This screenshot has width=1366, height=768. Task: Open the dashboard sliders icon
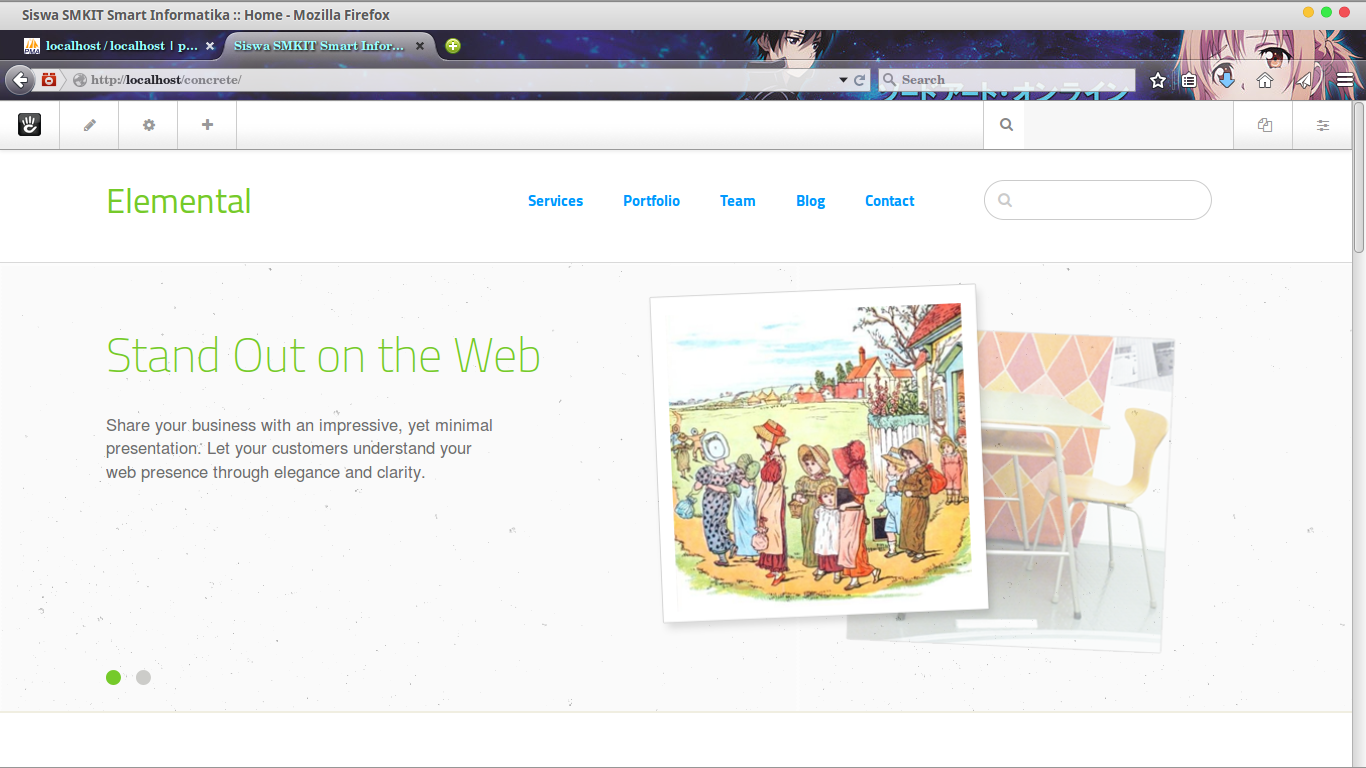point(1323,125)
